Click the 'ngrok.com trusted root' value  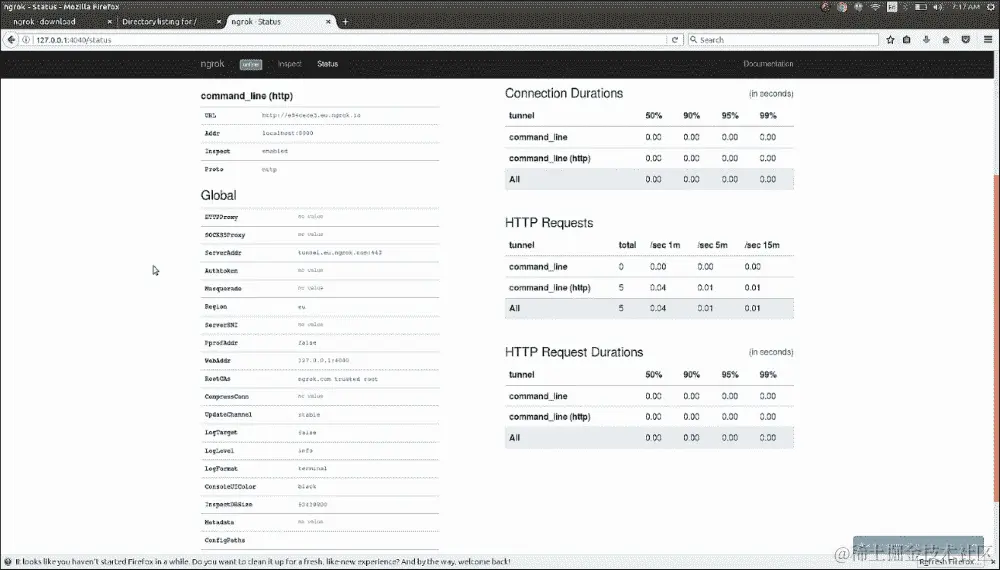[x=337, y=379]
